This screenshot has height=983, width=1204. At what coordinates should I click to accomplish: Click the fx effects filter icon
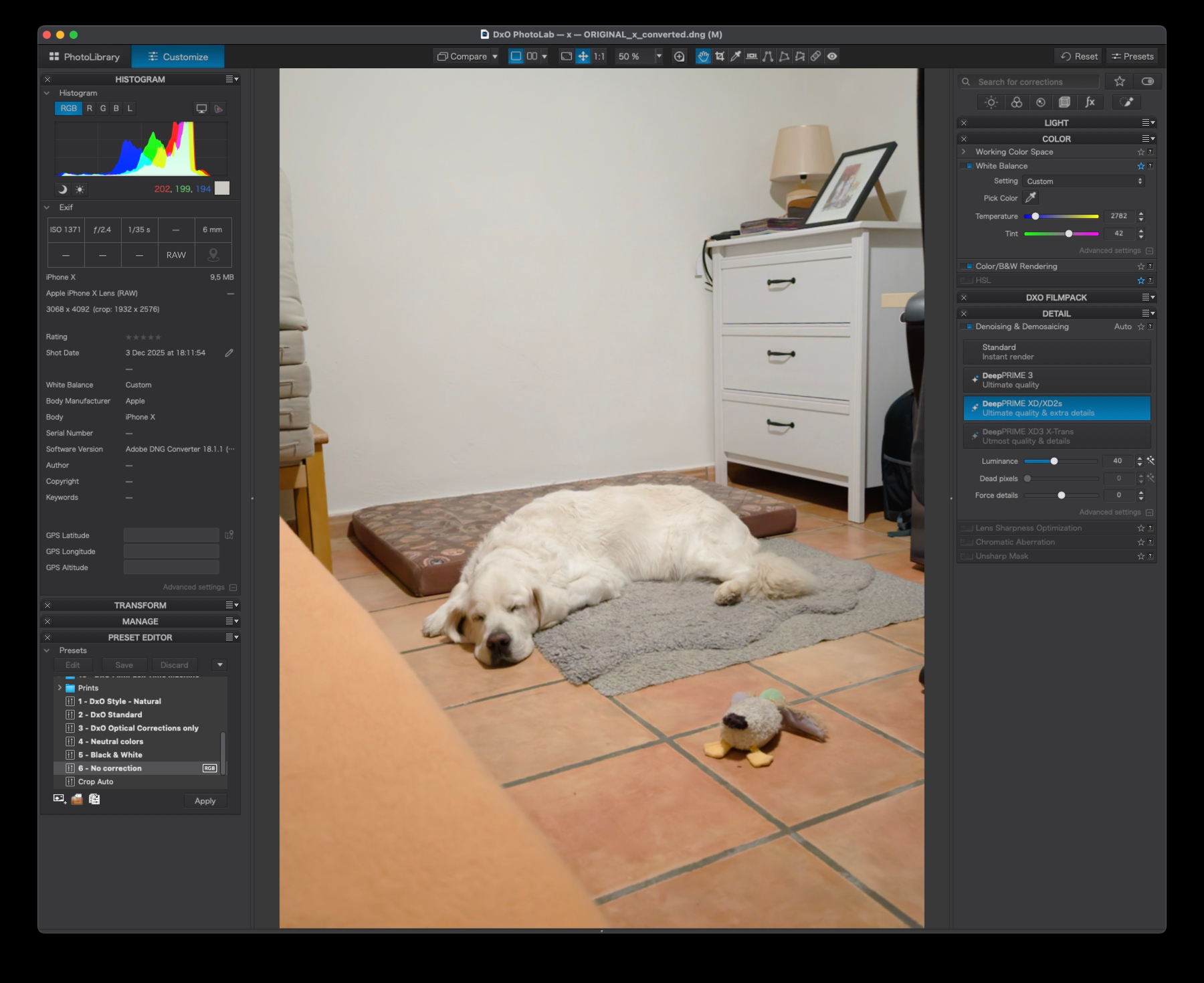point(1090,102)
